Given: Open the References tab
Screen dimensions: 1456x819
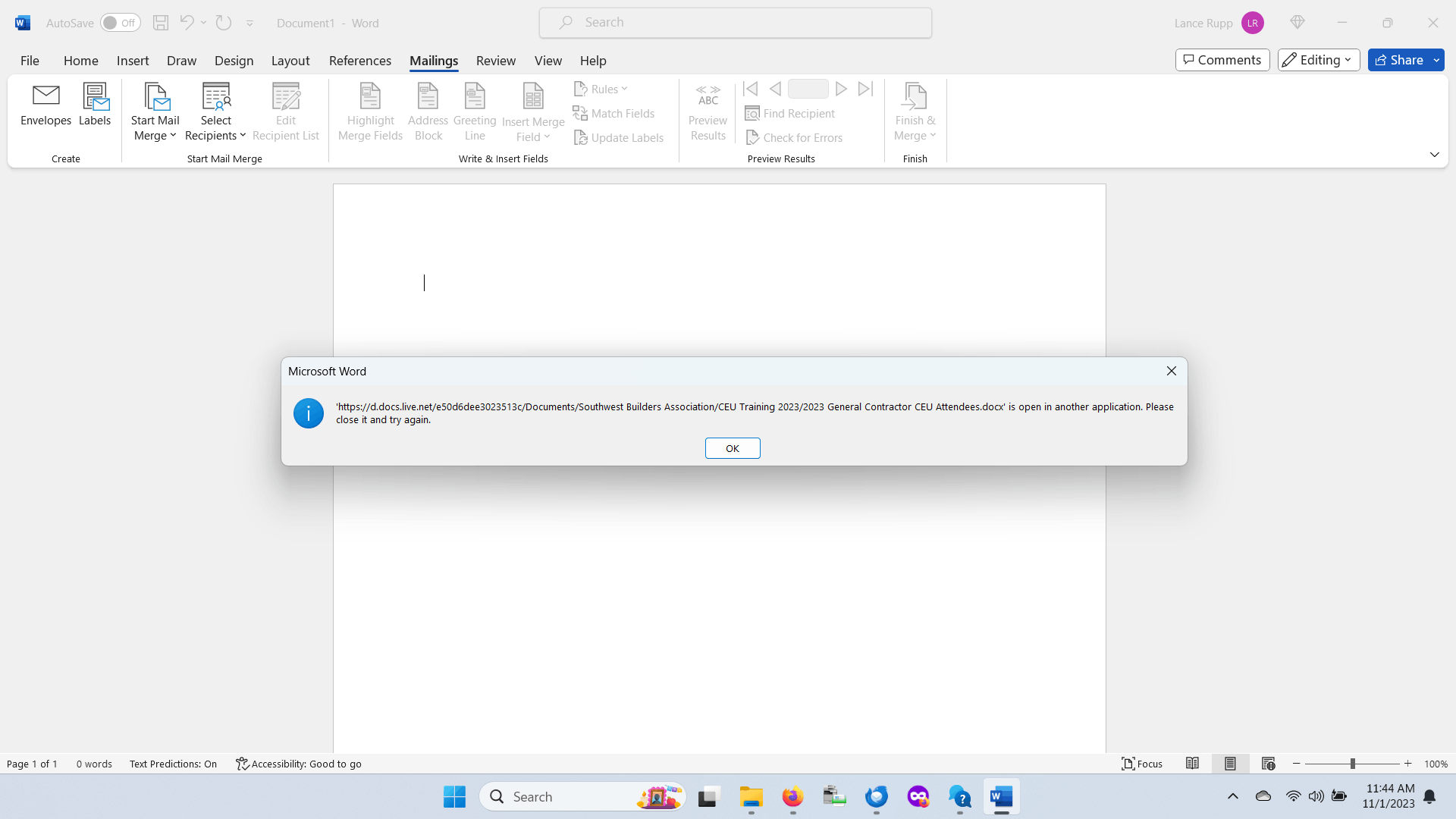Looking at the screenshot, I should tap(359, 61).
